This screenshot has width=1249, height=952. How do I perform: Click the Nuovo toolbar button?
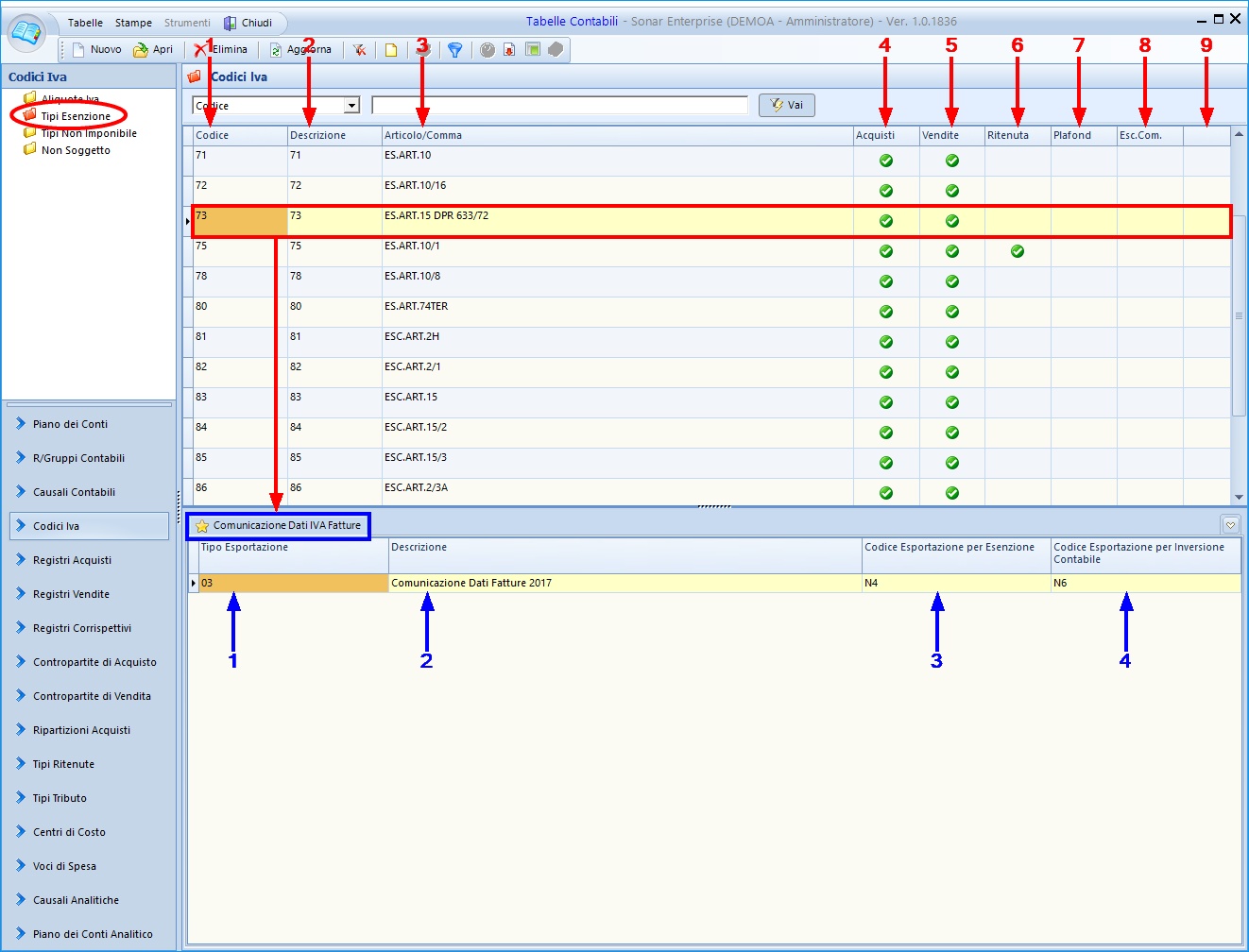pos(96,49)
